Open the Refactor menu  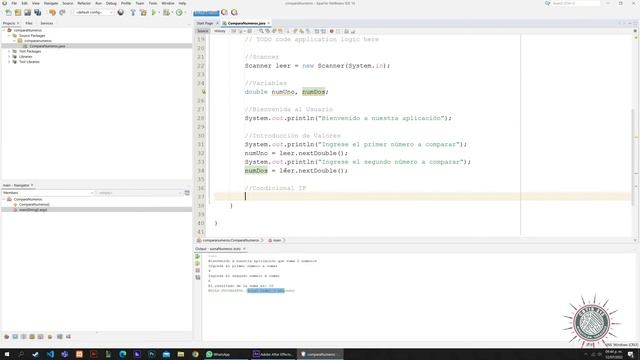tap(84, 3)
